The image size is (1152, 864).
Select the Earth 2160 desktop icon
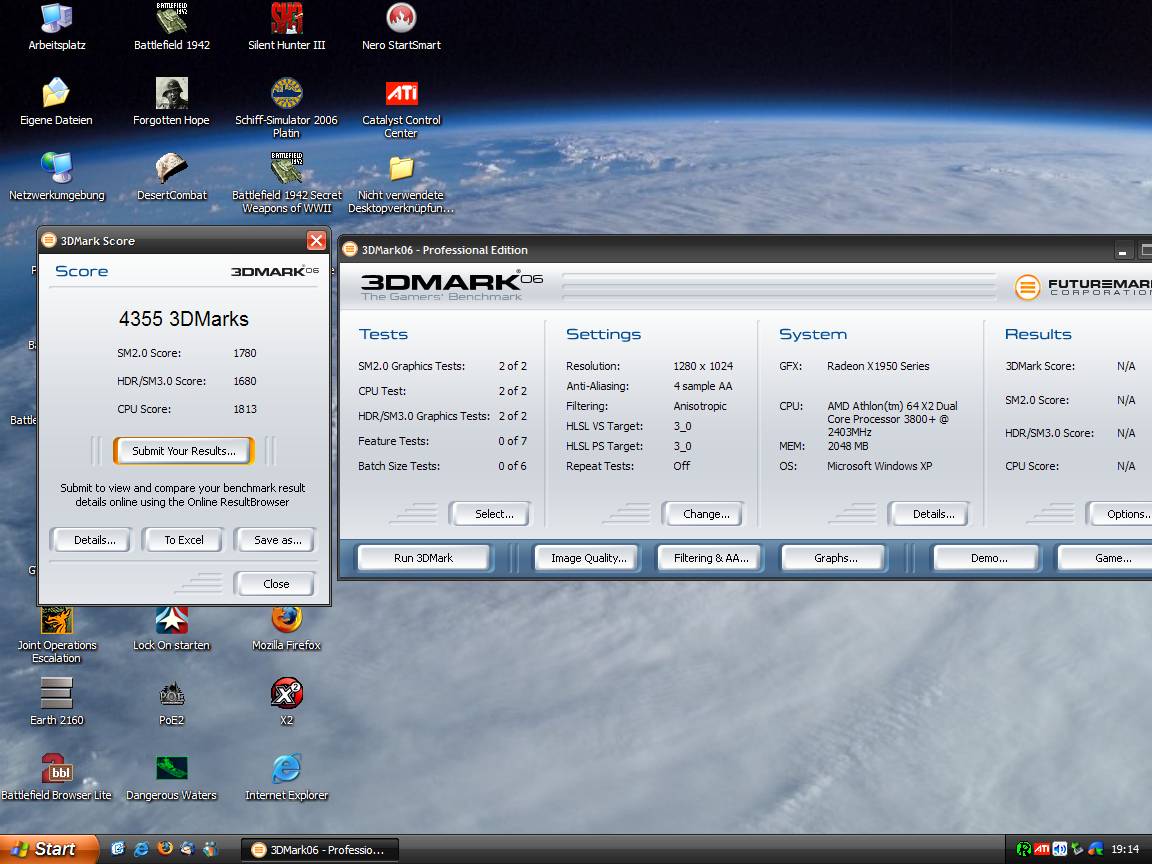pos(57,702)
